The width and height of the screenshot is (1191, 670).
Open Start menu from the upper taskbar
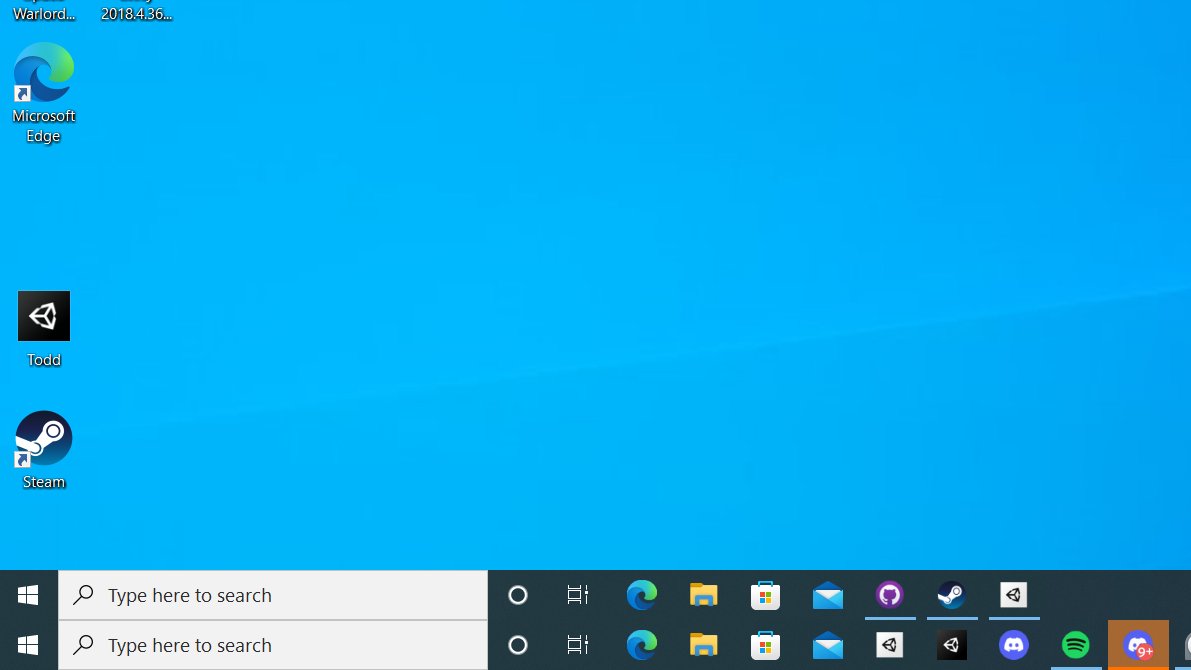point(28,595)
